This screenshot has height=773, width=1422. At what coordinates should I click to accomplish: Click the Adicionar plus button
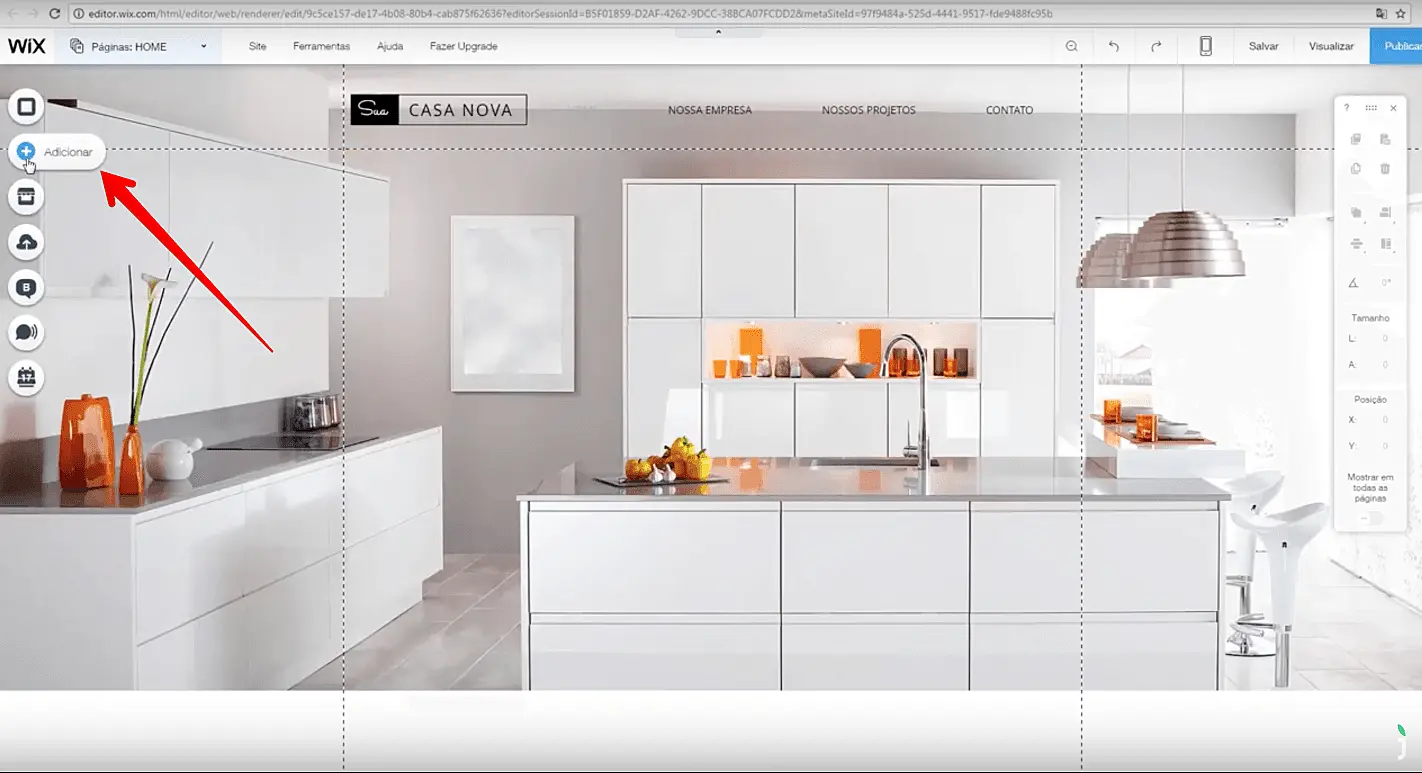click(27, 151)
